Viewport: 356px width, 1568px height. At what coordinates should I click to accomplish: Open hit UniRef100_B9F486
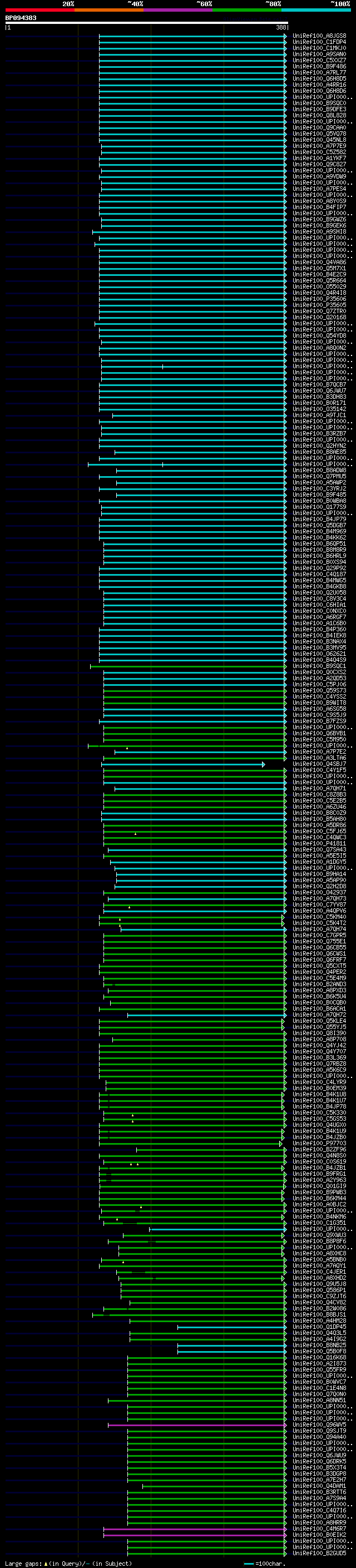319,66
